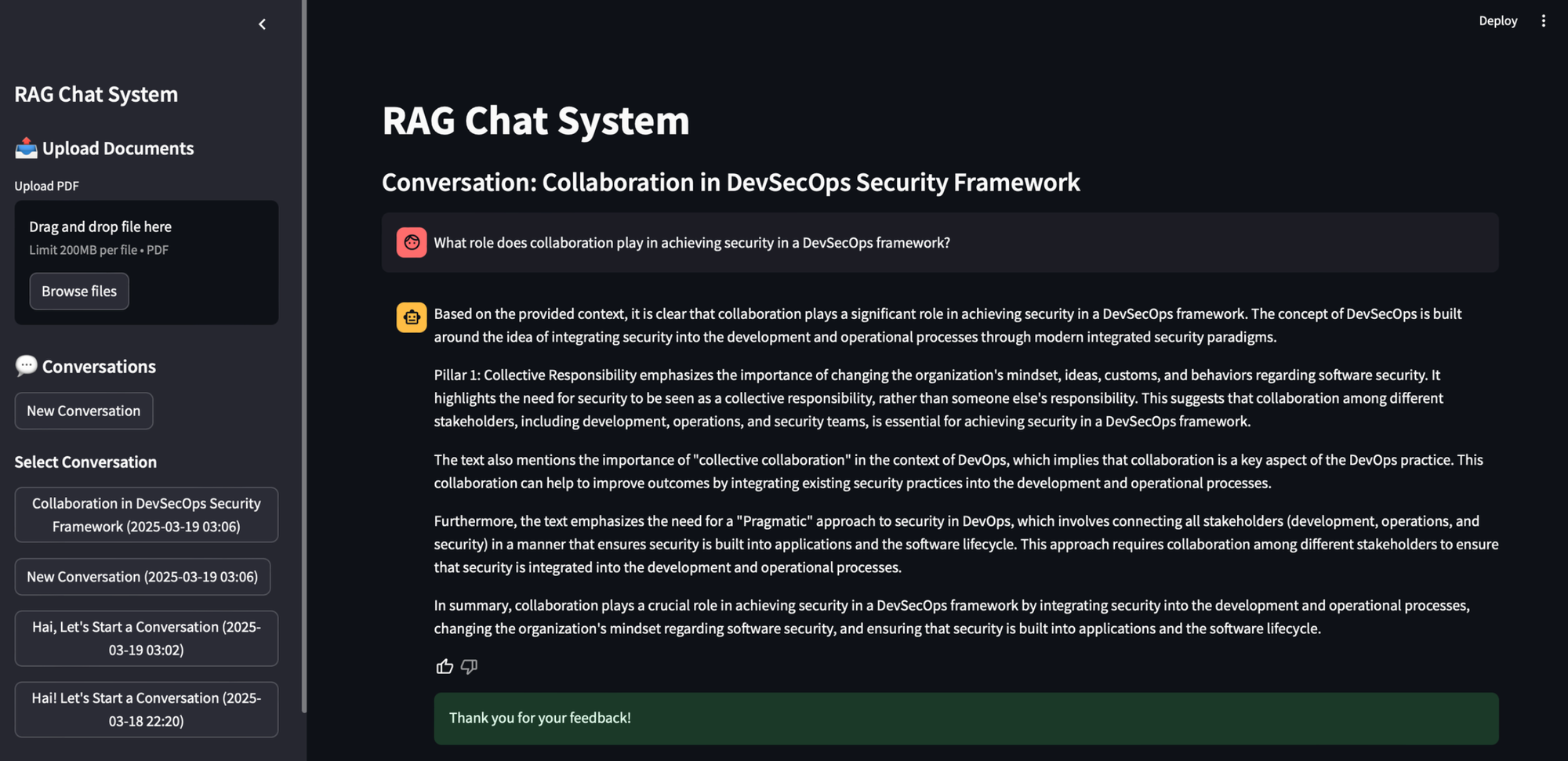Click the sidebar vertical scrollbar

point(304,357)
